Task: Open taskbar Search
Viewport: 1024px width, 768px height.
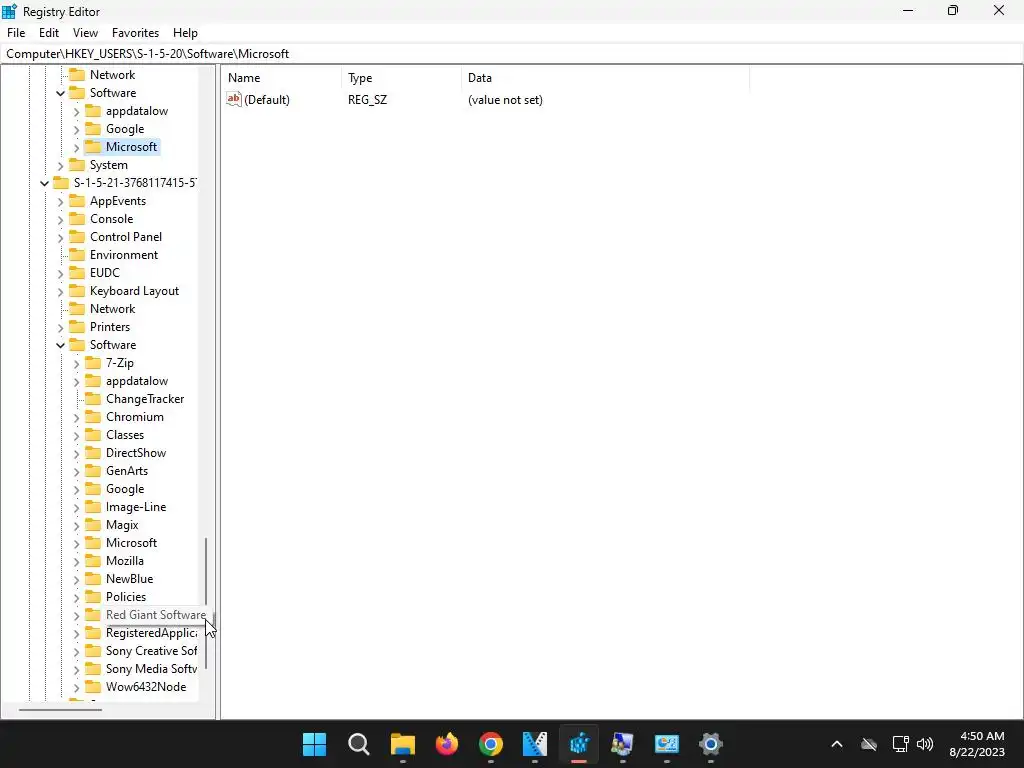Action: point(359,744)
